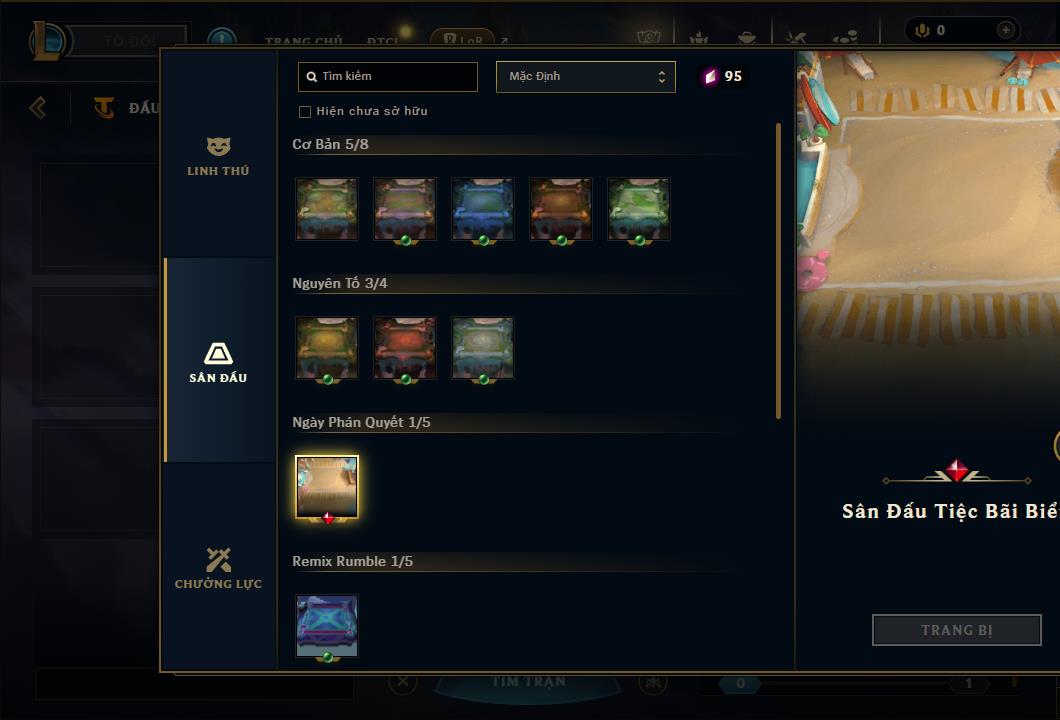
Task: Click the back chevron arrow icon
Action: [x=38, y=107]
